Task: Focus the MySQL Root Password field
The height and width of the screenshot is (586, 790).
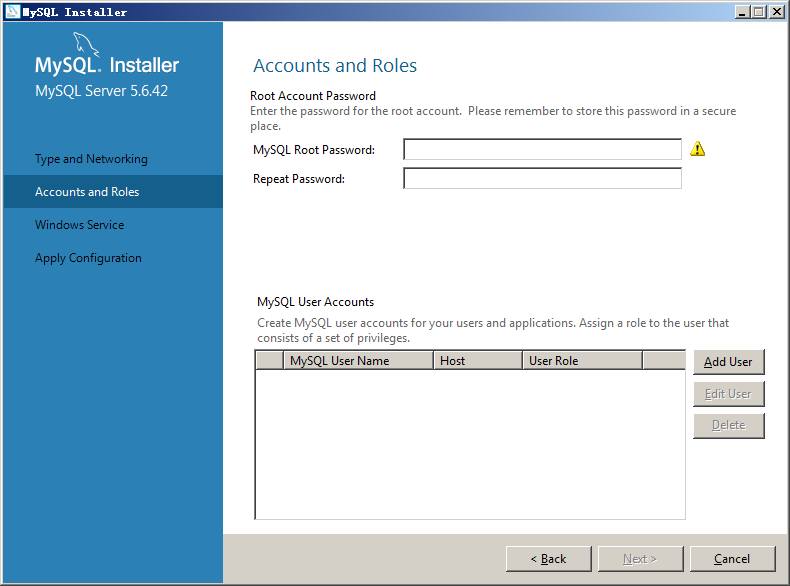Action: 542,149
